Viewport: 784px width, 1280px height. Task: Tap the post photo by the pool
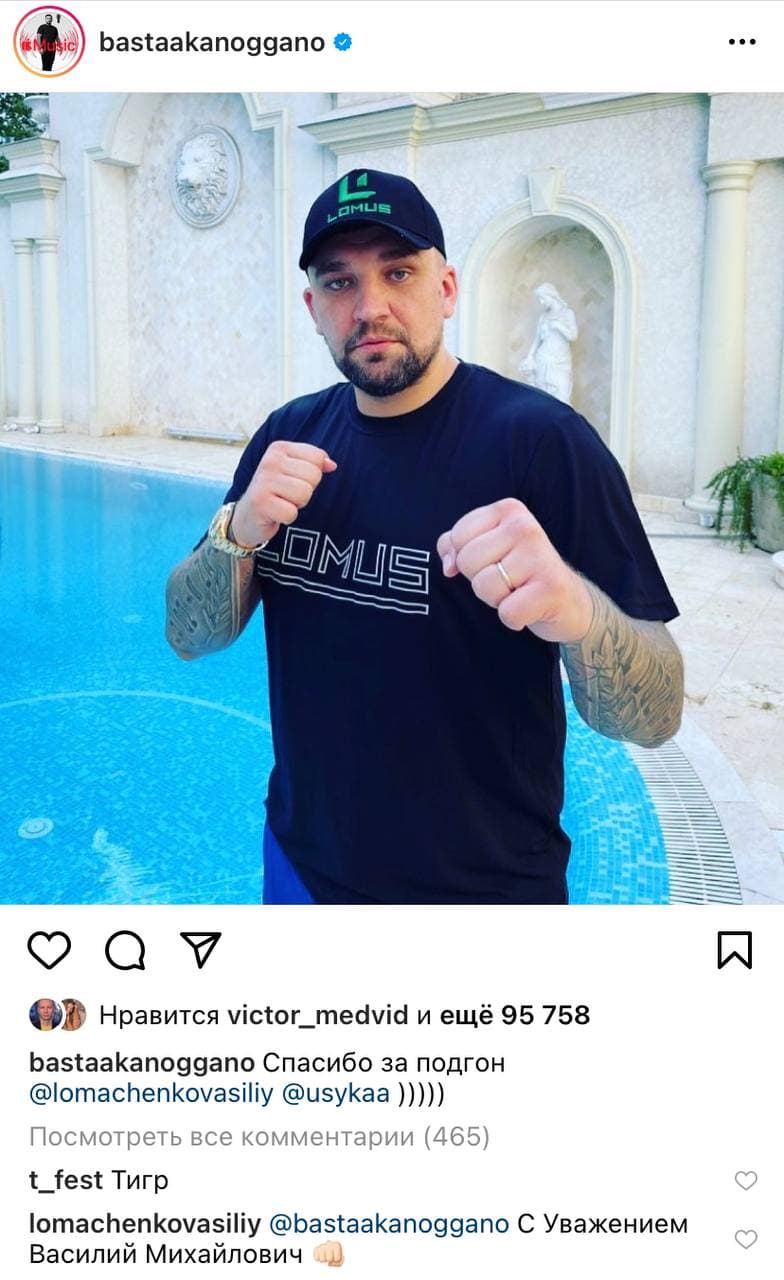(x=392, y=498)
